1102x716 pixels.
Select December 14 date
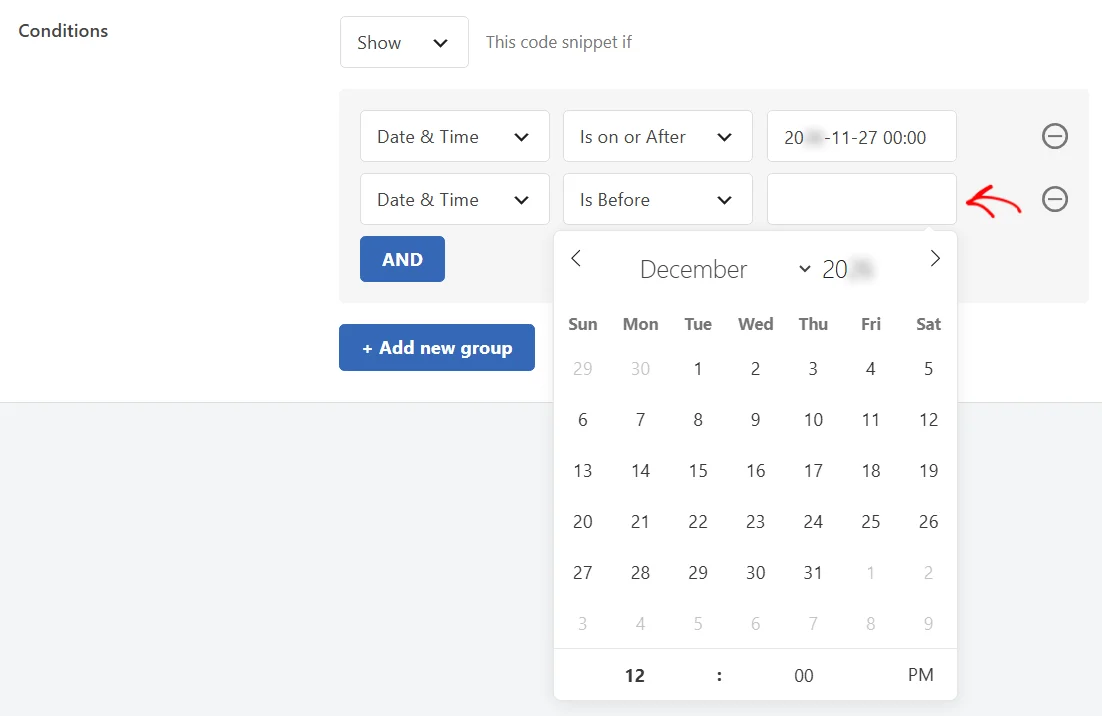pyautogui.click(x=640, y=471)
